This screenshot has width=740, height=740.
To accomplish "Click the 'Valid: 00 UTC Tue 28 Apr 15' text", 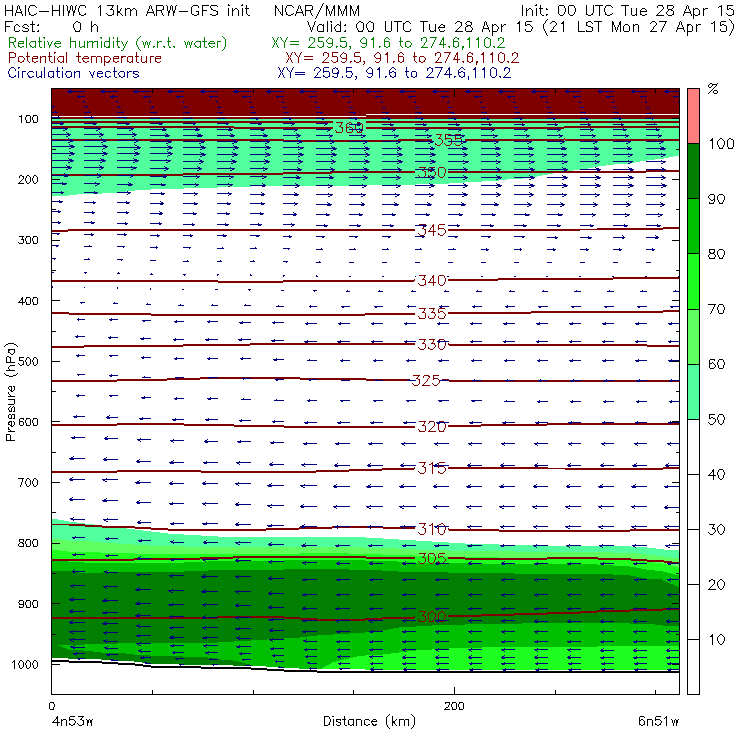I will [x=420, y=27].
